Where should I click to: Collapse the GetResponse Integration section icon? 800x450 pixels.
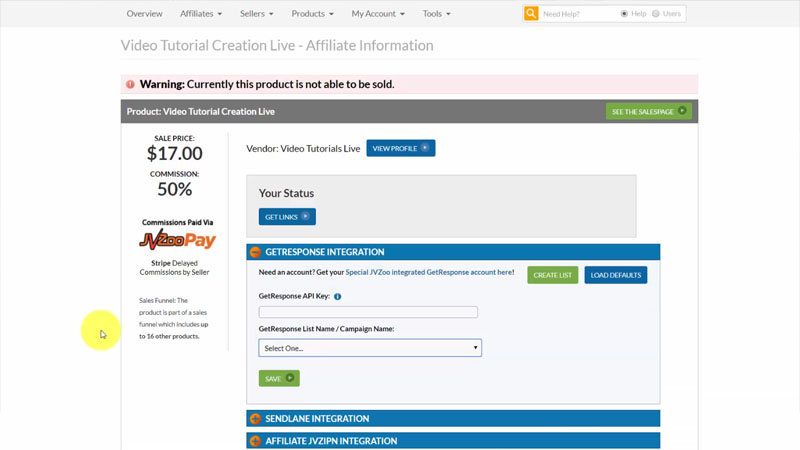point(255,252)
